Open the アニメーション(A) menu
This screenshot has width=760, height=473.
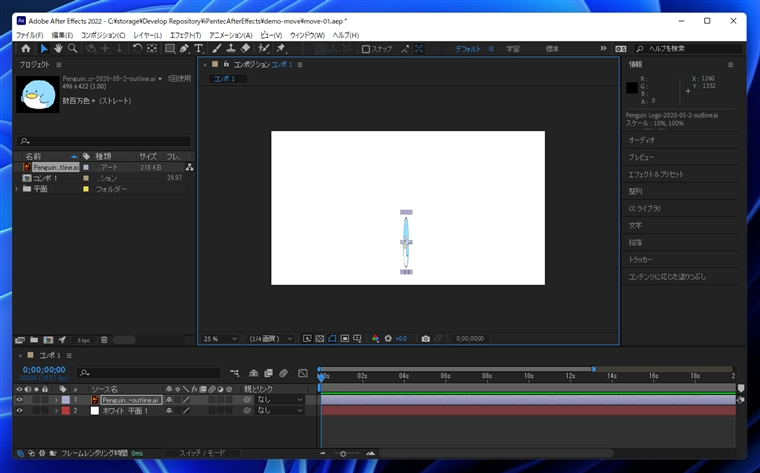coord(231,35)
